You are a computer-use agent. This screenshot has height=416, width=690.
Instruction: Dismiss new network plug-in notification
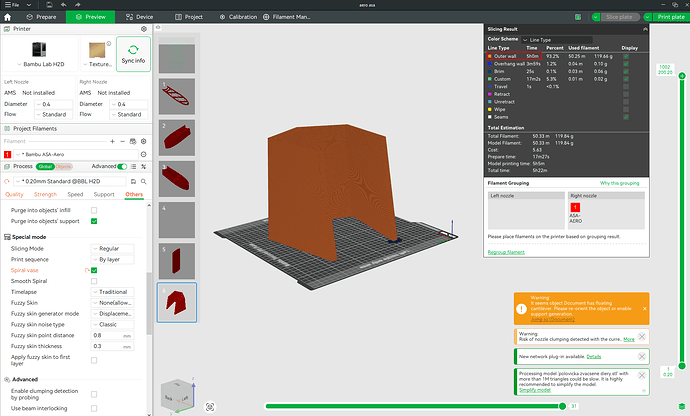pos(642,357)
